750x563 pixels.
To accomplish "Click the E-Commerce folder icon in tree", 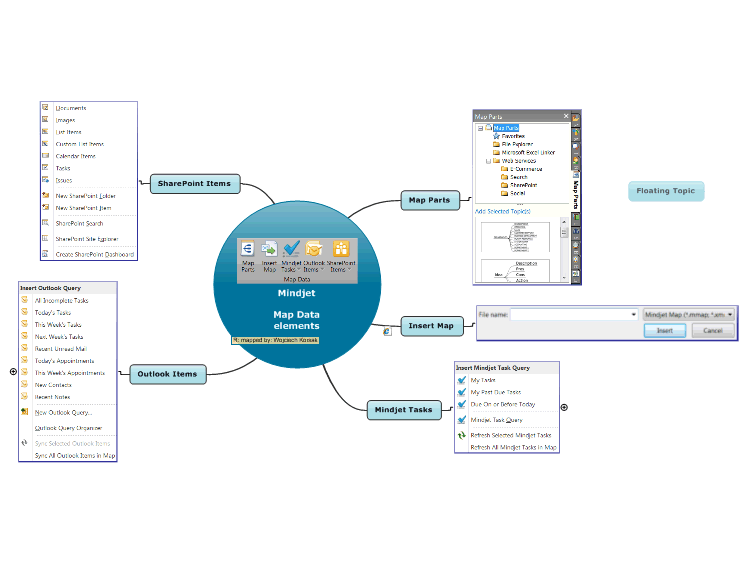I will tap(504, 168).
